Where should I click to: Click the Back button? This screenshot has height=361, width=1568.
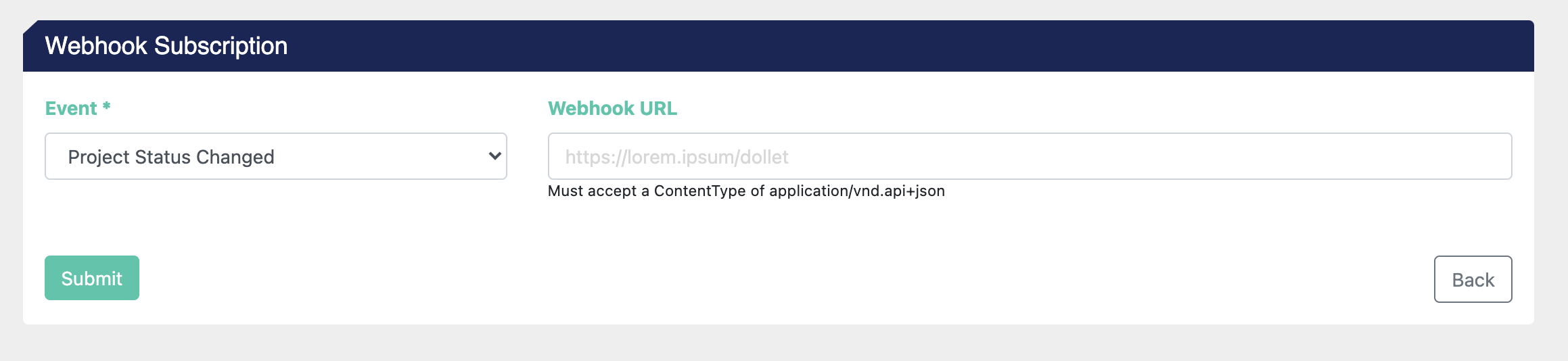tap(1473, 279)
